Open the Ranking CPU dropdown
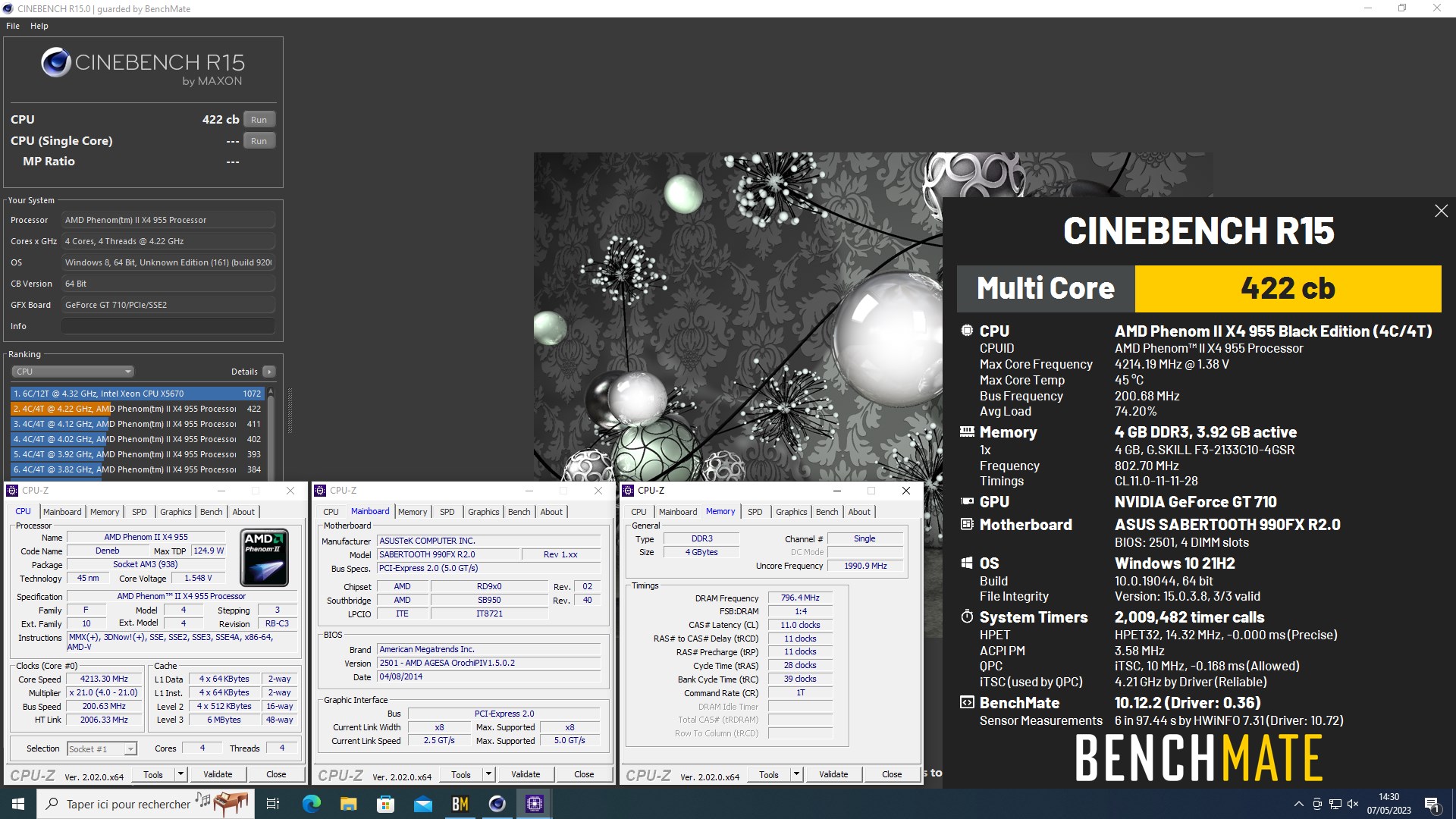1456x819 pixels. click(x=73, y=372)
